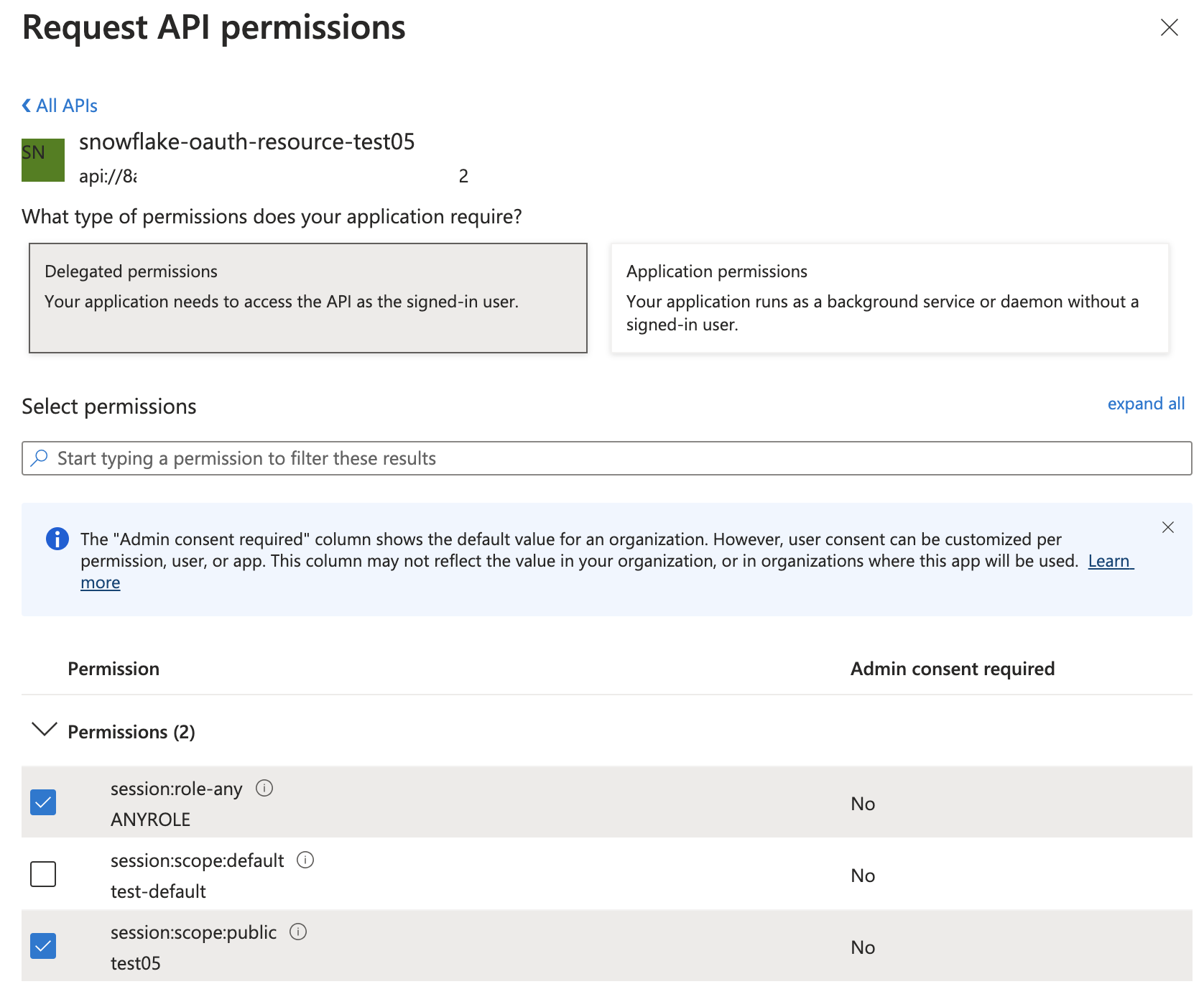Click expand all link

(x=1145, y=404)
